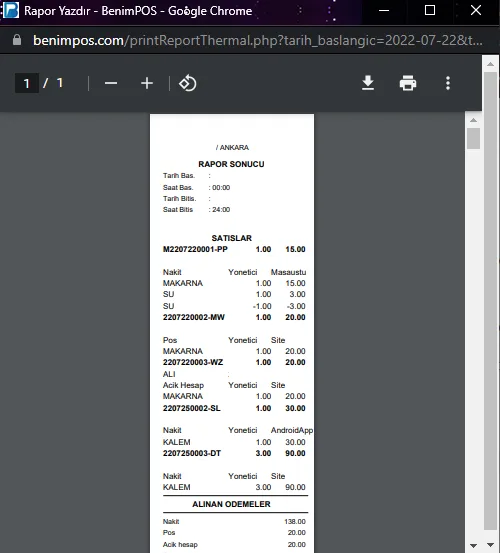
Task: Click the benimpos.com address bar URL
Action: point(257,41)
